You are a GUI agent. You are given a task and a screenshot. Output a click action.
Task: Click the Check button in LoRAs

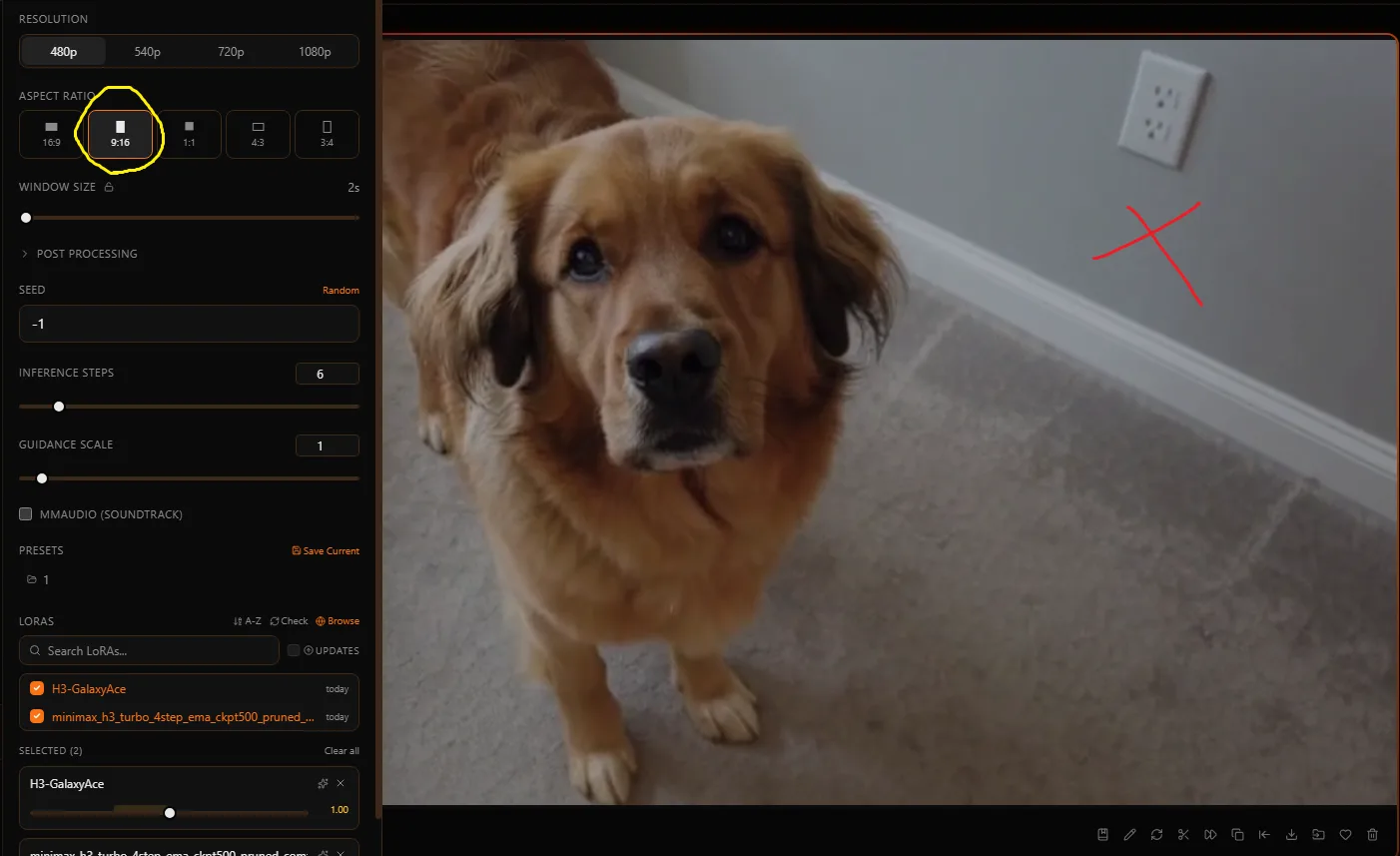point(290,621)
